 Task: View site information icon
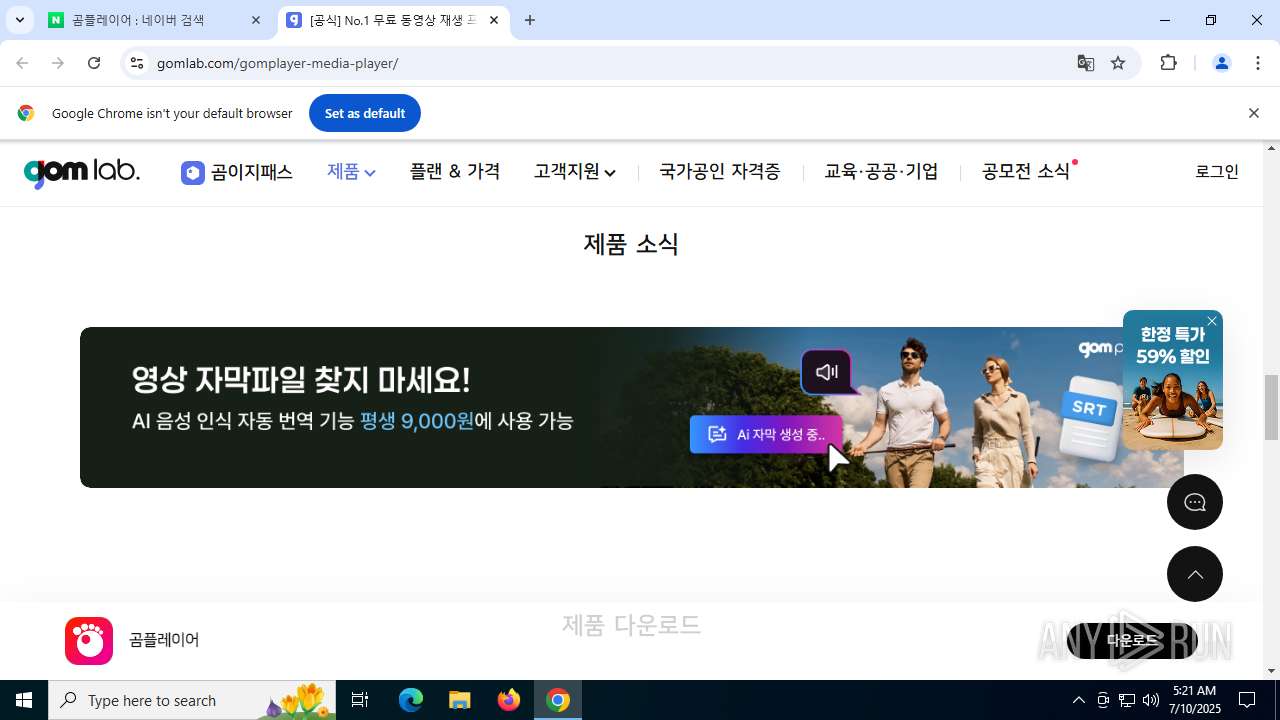(x=138, y=63)
